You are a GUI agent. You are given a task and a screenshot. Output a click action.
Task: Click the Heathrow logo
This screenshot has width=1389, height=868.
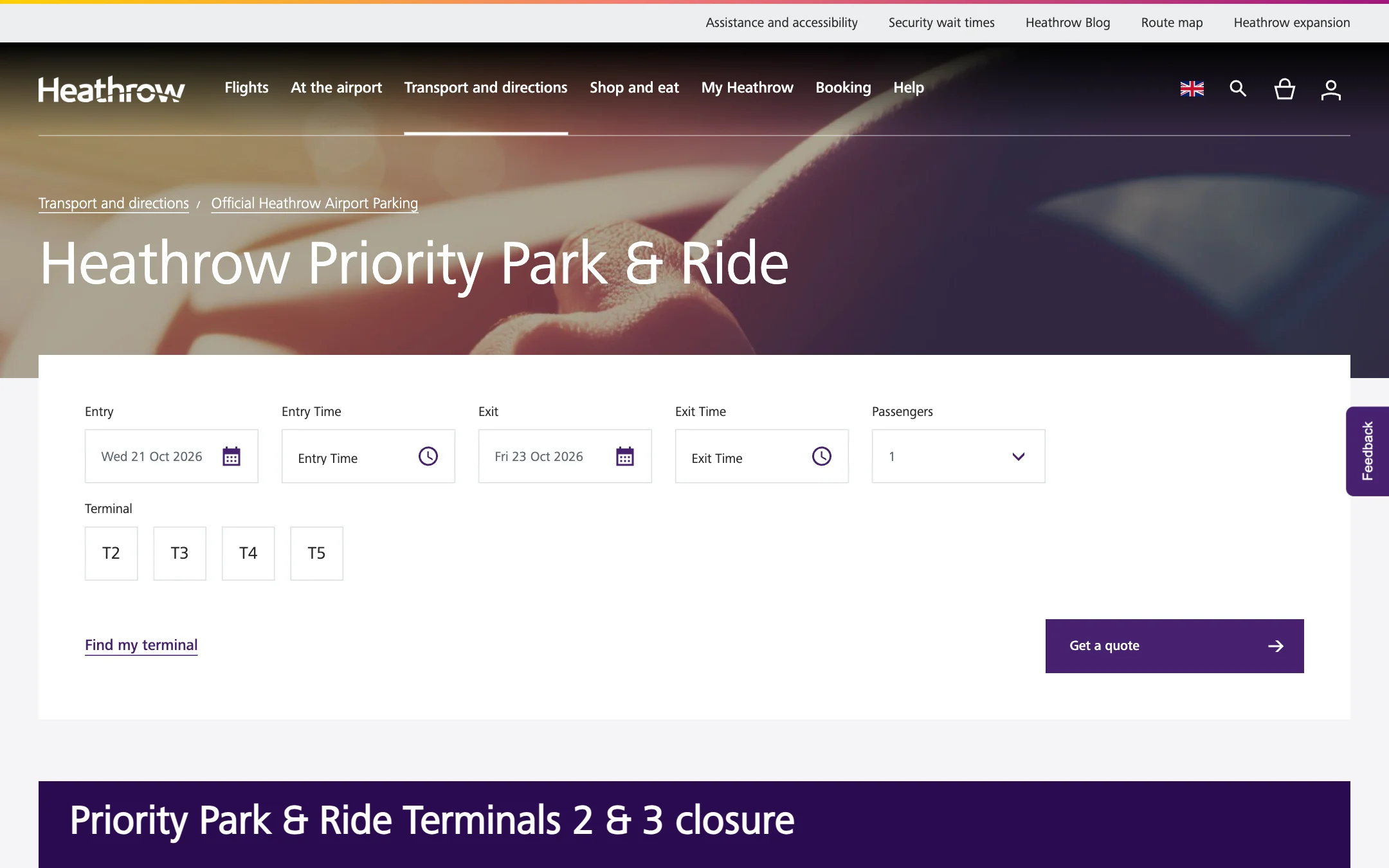coord(111,89)
